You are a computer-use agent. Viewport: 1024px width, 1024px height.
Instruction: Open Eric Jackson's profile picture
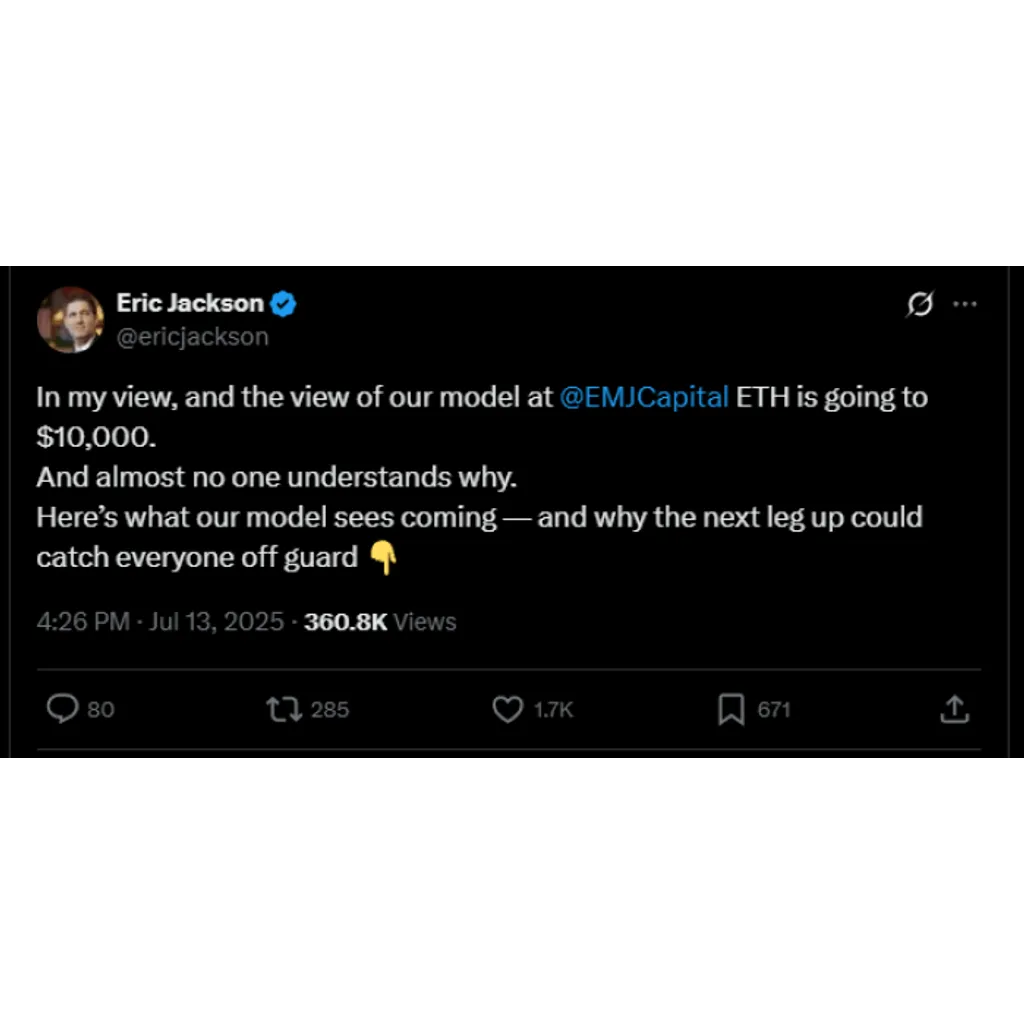(x=70, y=320)
